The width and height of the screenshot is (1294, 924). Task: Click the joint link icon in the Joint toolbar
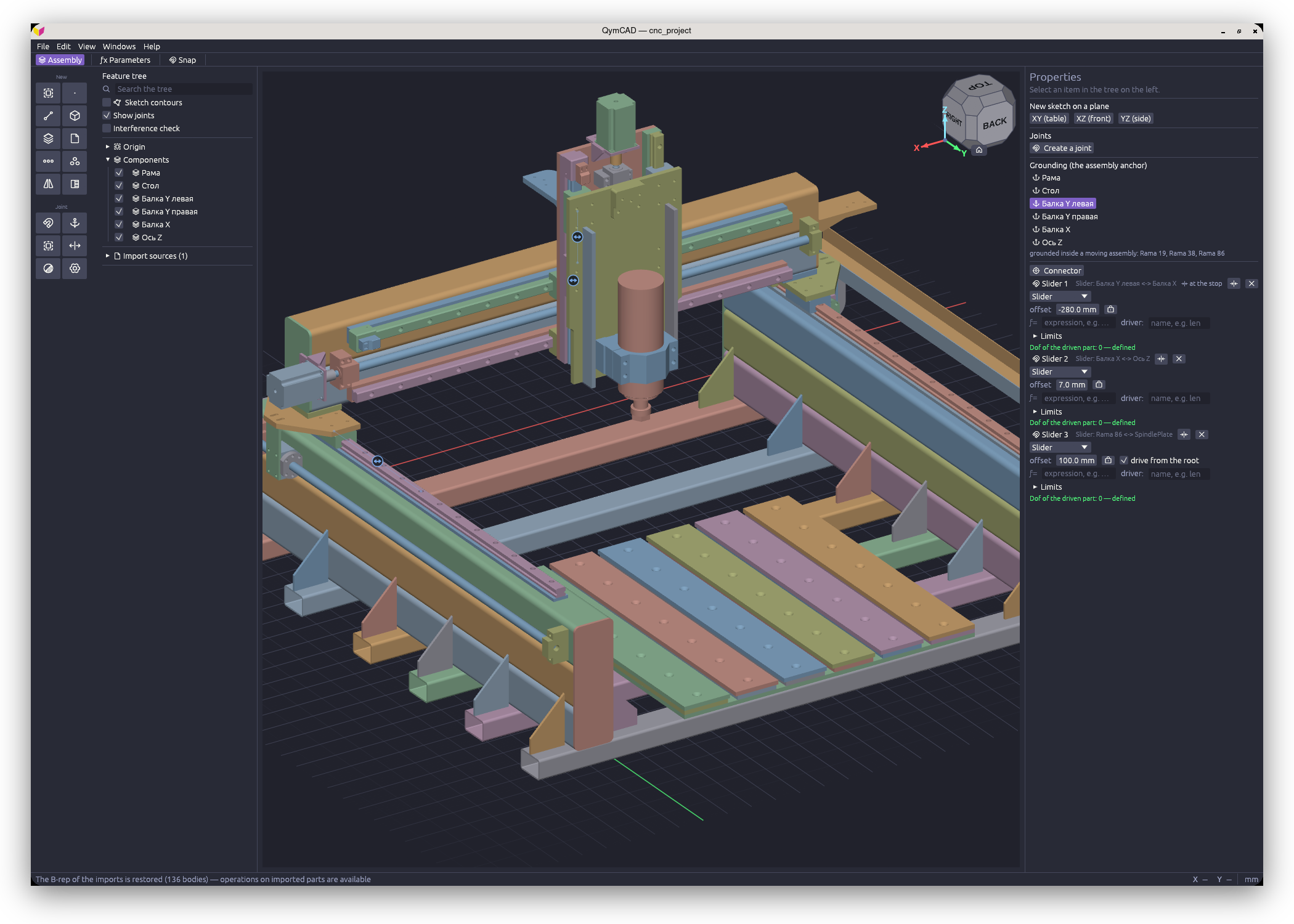tap(48, 223)
